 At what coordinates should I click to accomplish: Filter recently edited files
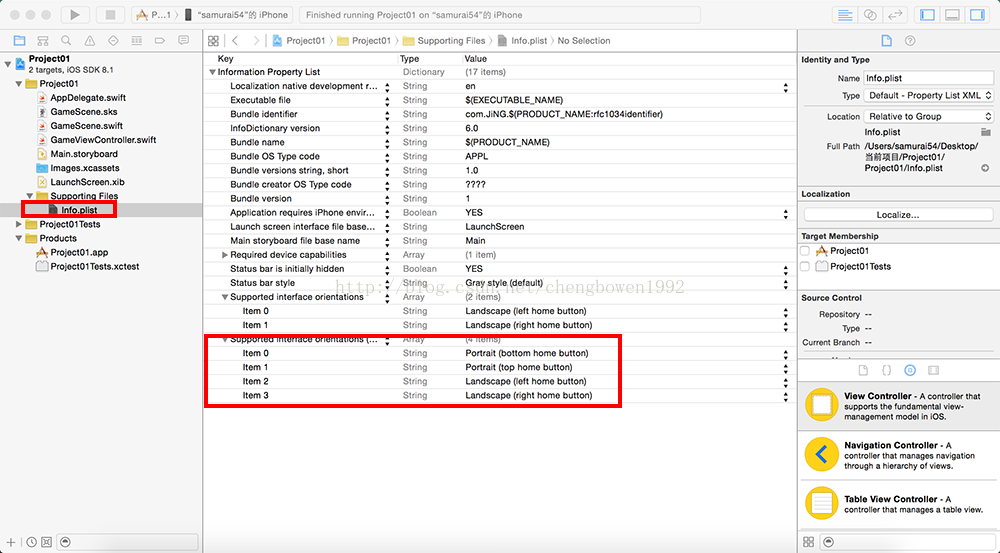tap(31, 542)
